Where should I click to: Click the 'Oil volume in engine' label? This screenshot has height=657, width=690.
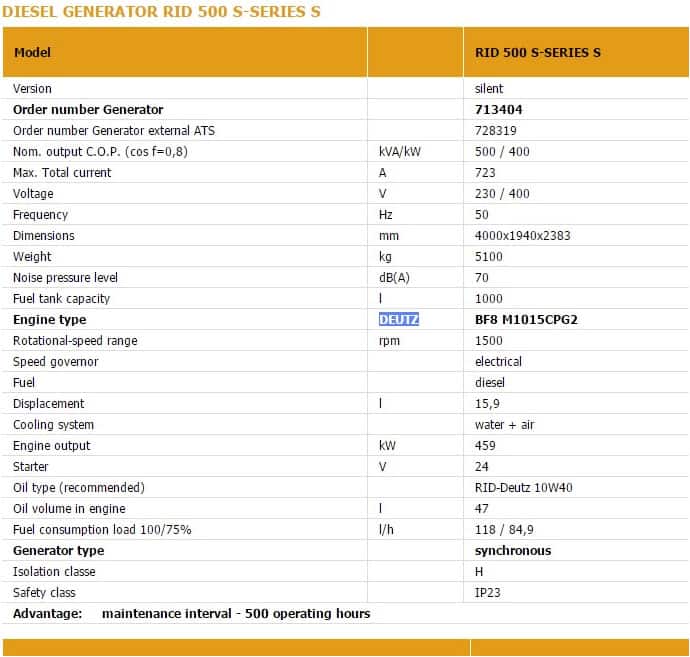click(69, 509)
